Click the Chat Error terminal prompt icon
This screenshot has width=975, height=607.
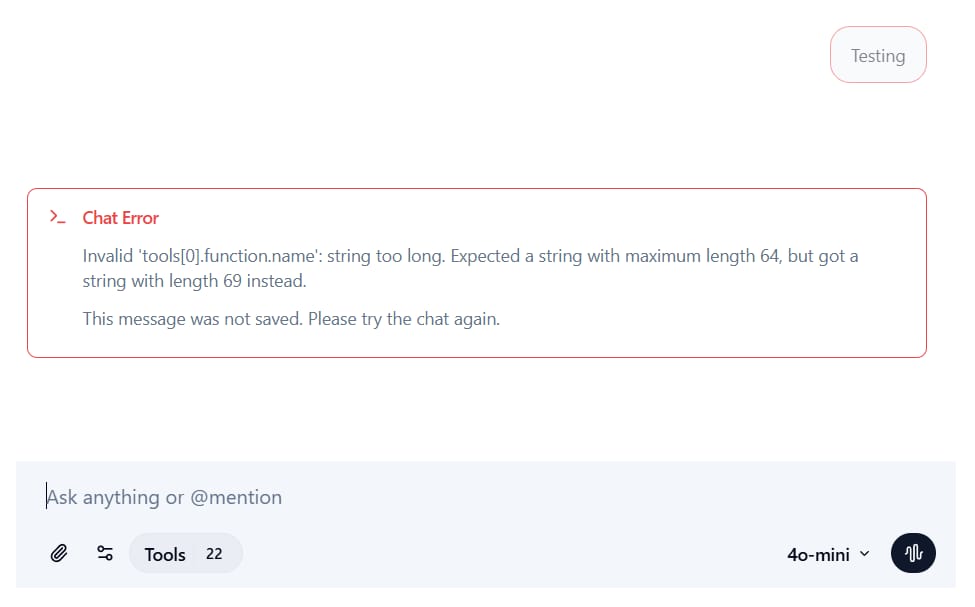(58, 217)
